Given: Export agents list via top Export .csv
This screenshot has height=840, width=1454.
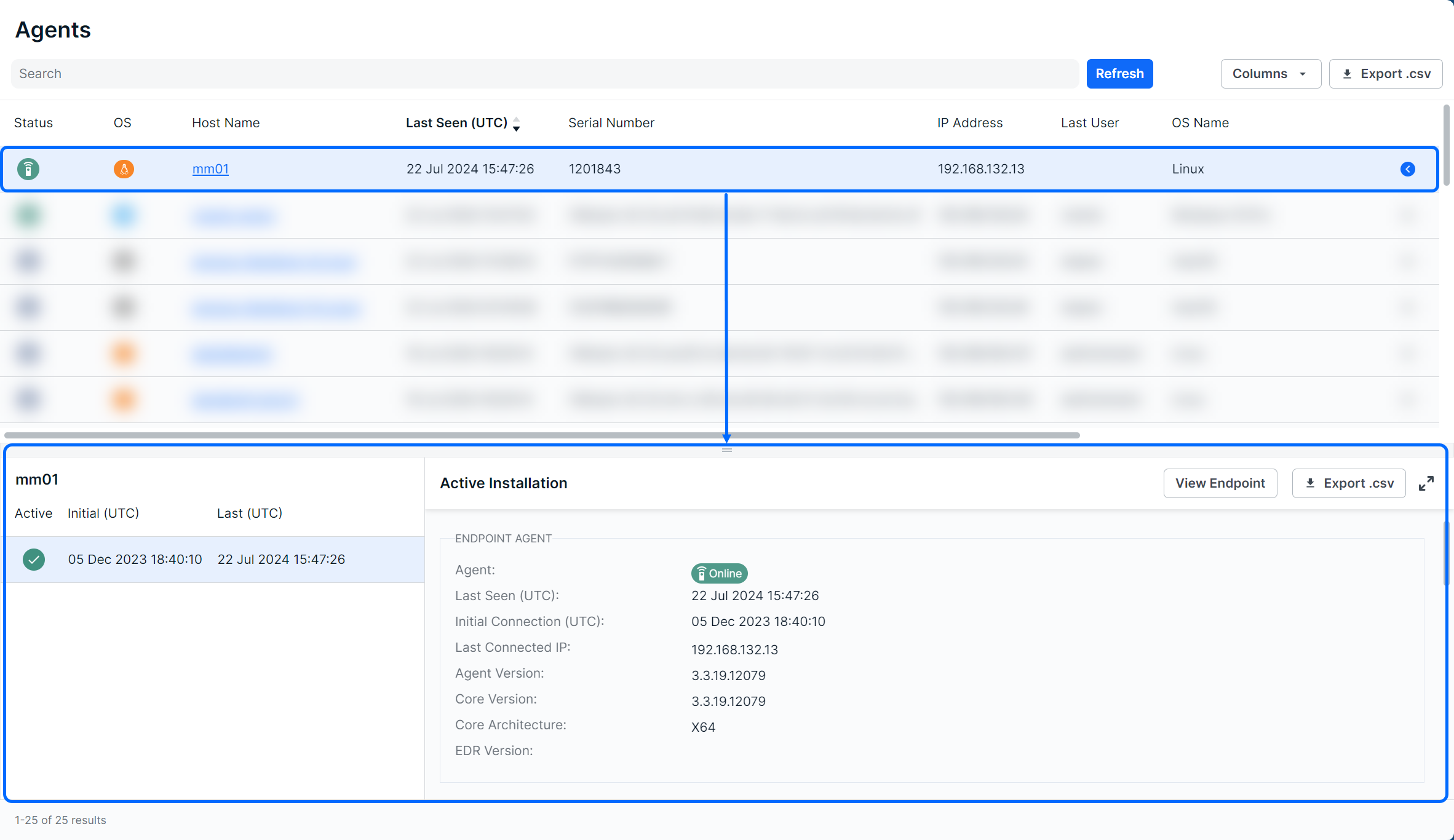Looking at the screenshot, I should 1385,74.
